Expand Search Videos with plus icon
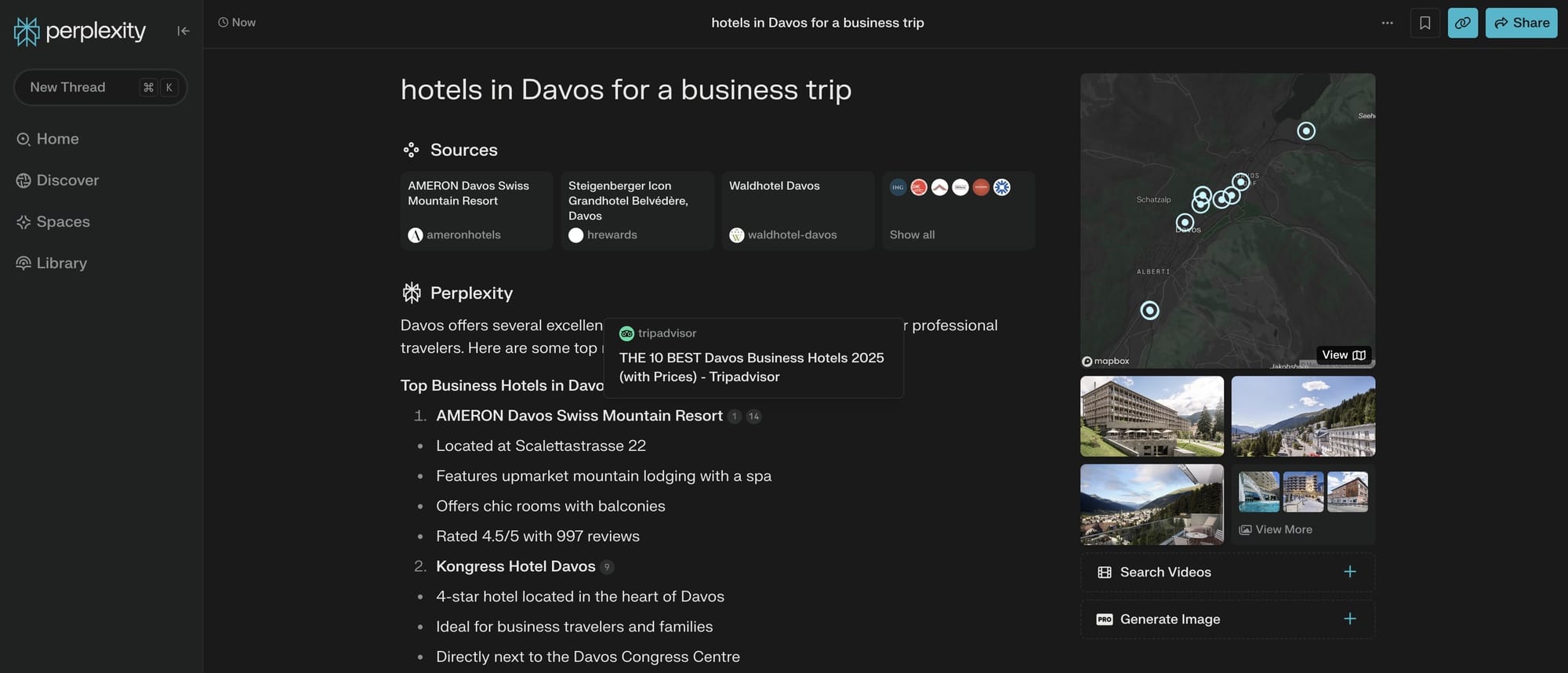Image resolution: width=1568 pixels, height=673 pixels. pyautogui.click(x=1350, y=572)
